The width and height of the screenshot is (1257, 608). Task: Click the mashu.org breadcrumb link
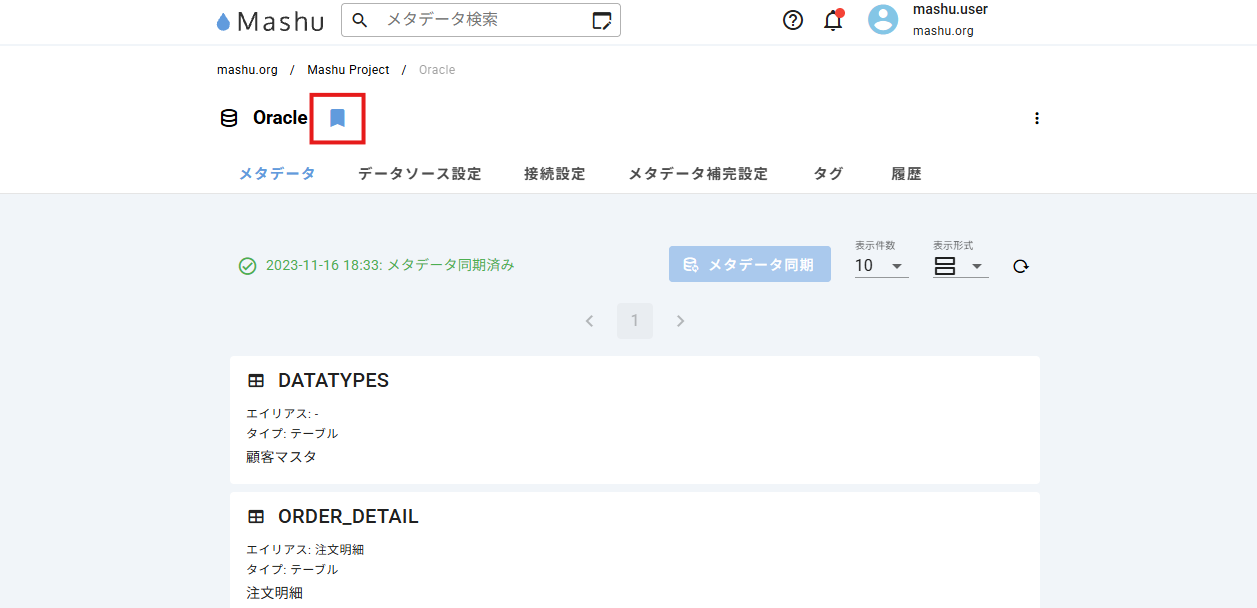coord(247,70)
